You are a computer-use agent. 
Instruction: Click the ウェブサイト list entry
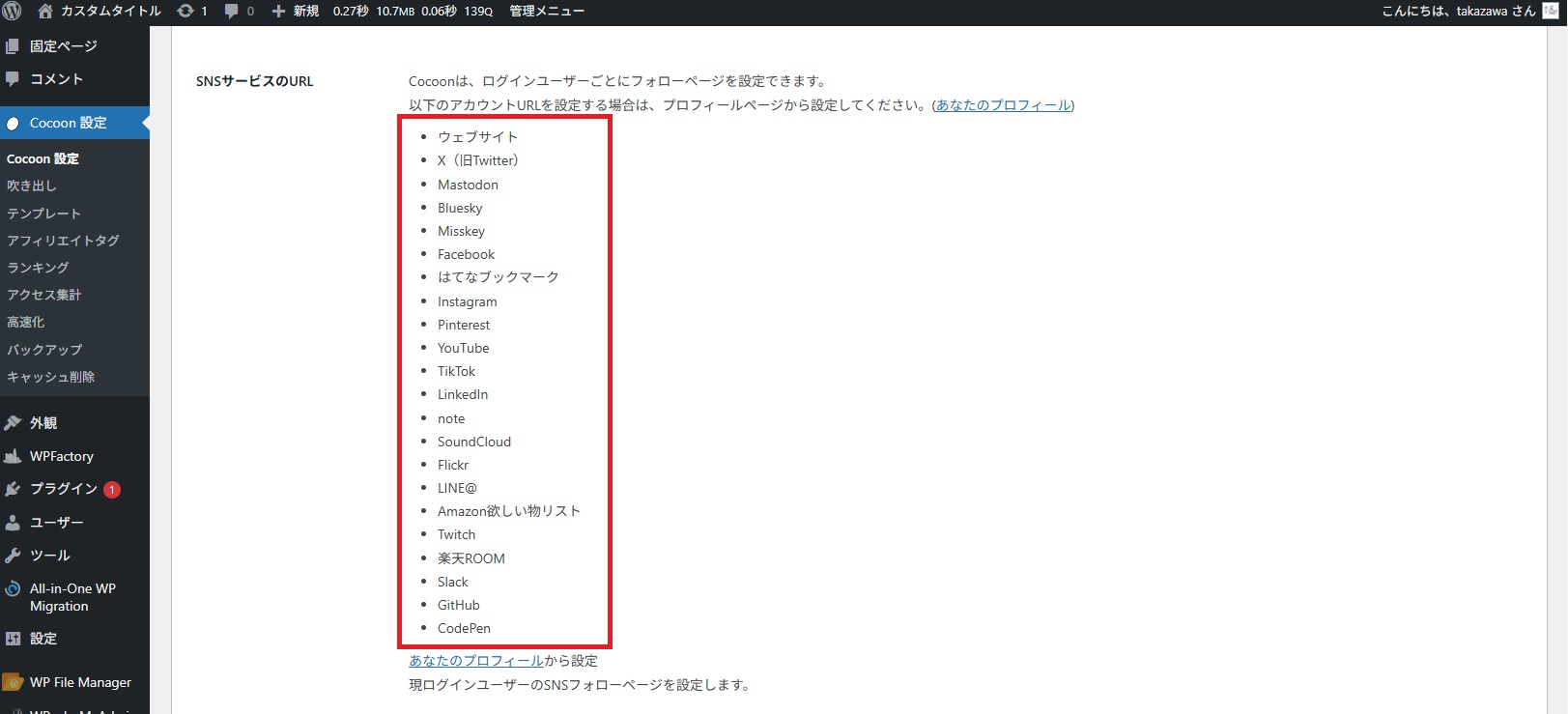coord(477,137)
